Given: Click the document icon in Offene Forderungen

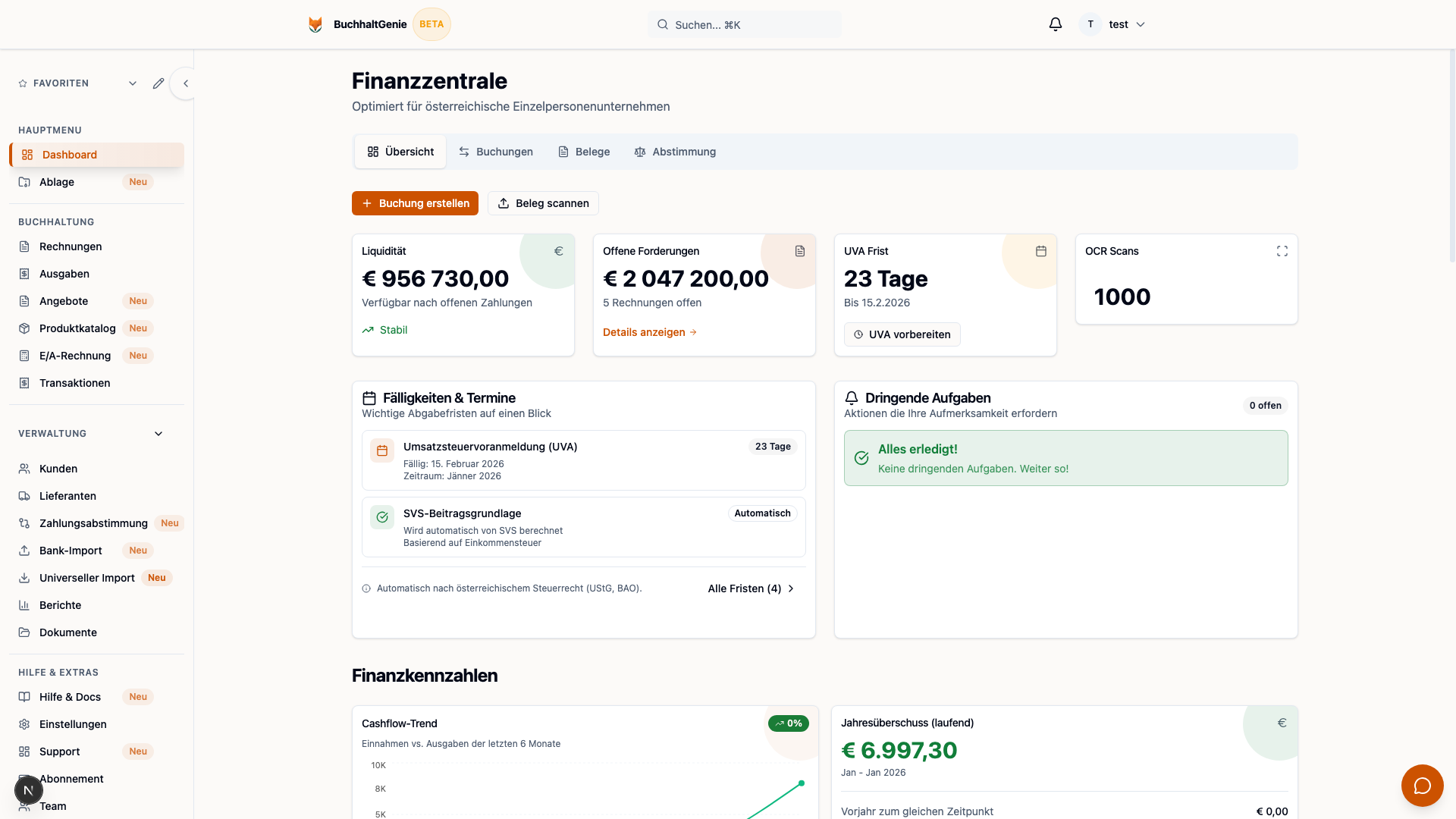Looking at the screenshot, I should coord(799,251).
